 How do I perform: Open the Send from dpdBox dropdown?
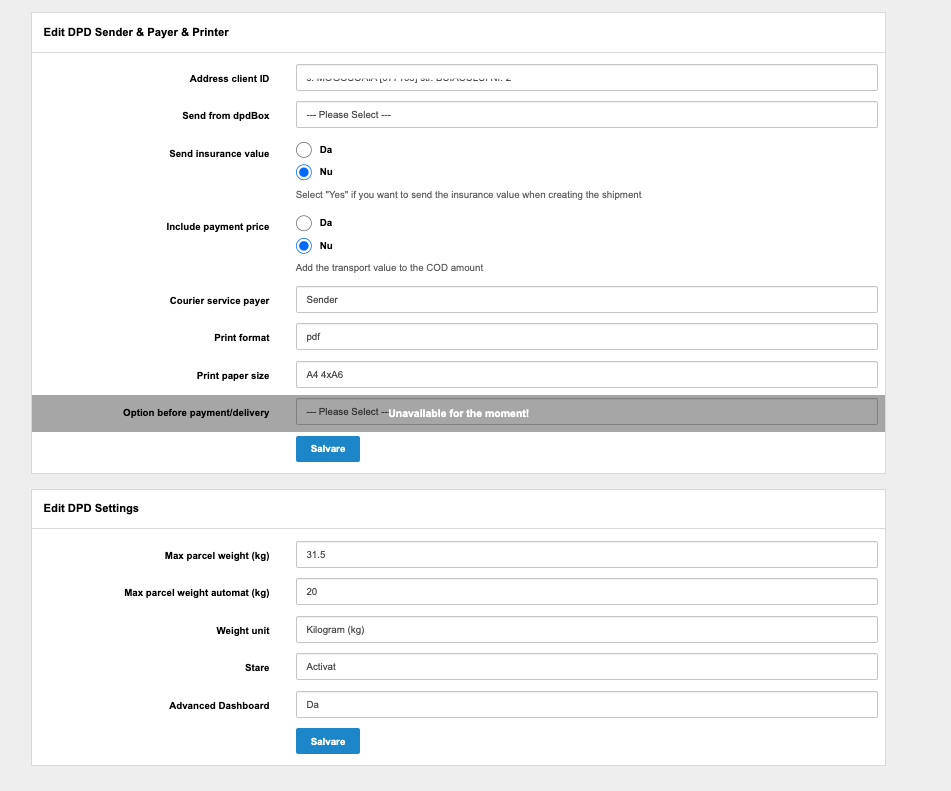(586, 115)
